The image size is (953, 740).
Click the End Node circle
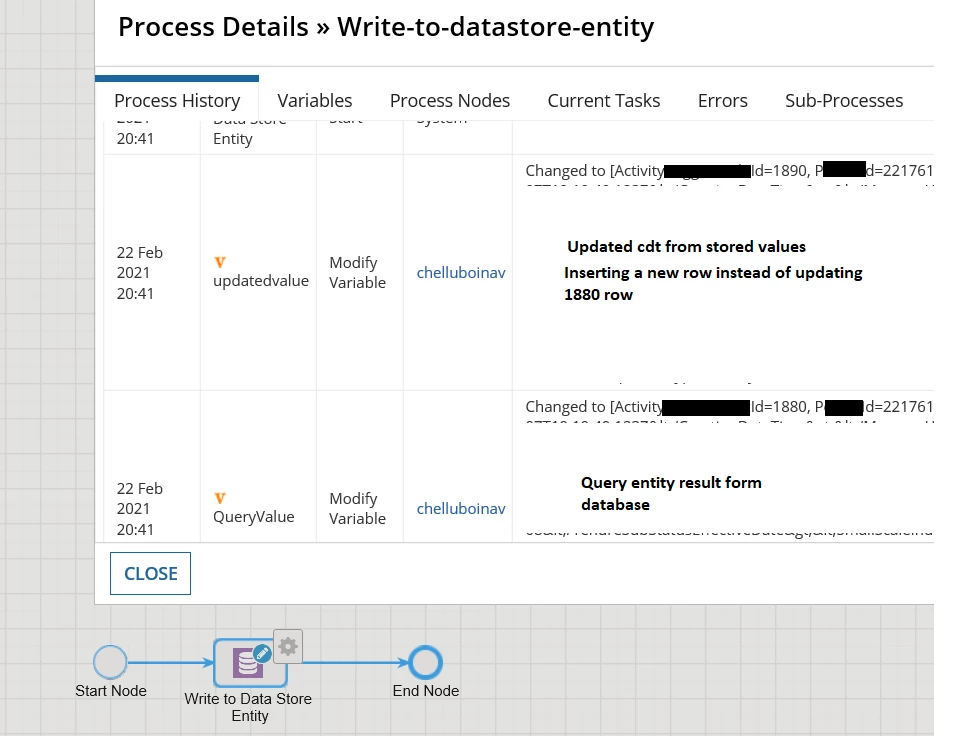click(x=425, y=662)
